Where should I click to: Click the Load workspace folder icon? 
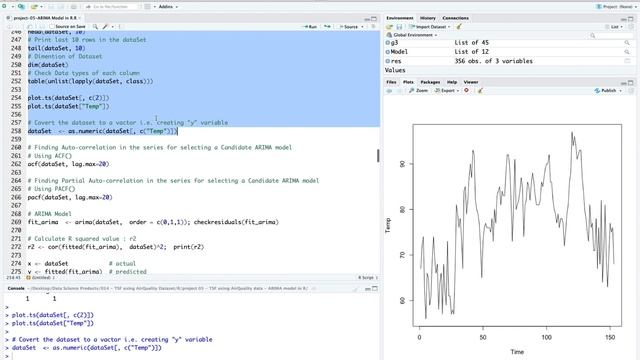(389, 27)
